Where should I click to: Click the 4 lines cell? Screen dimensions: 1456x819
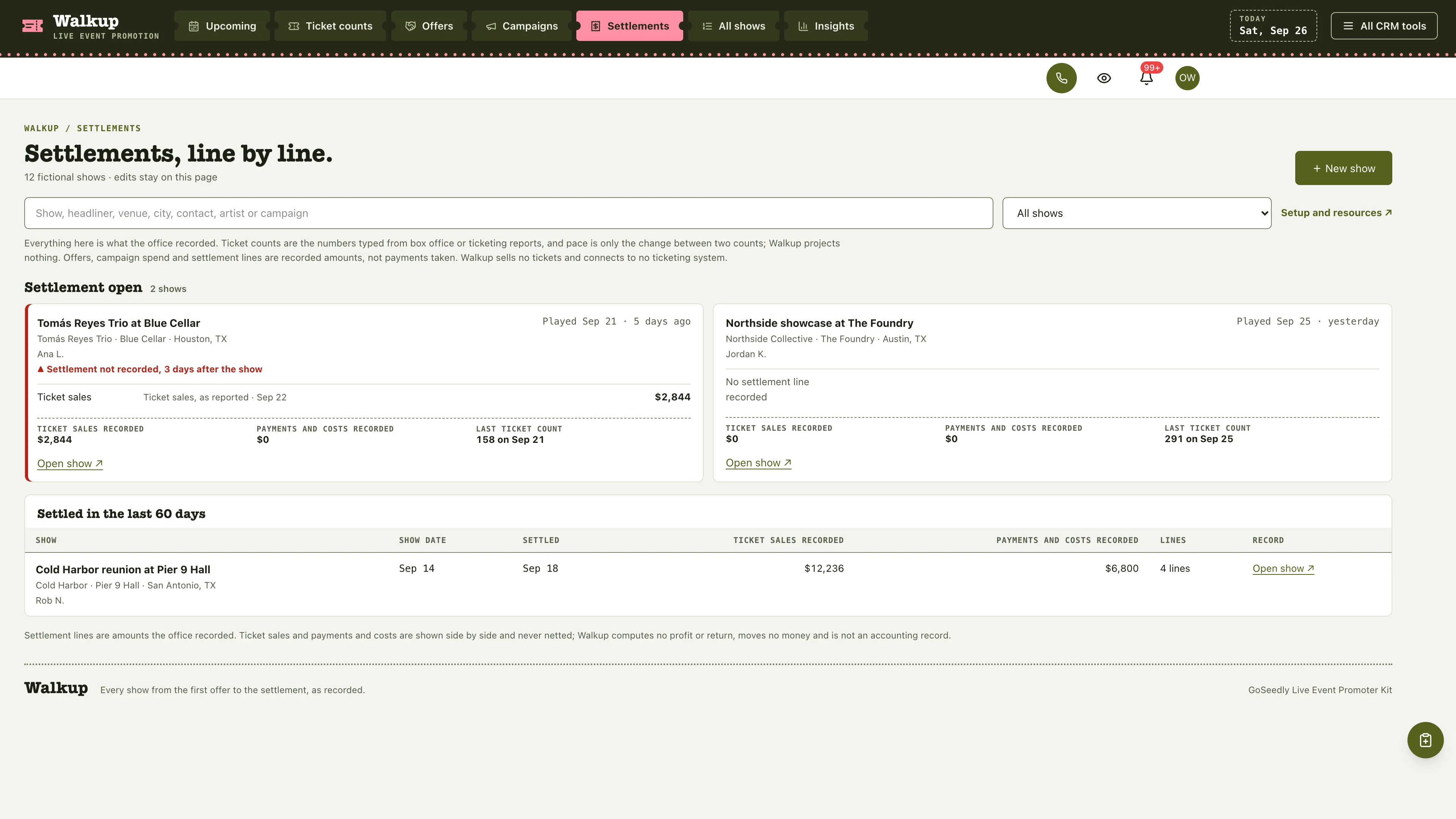1175,569
